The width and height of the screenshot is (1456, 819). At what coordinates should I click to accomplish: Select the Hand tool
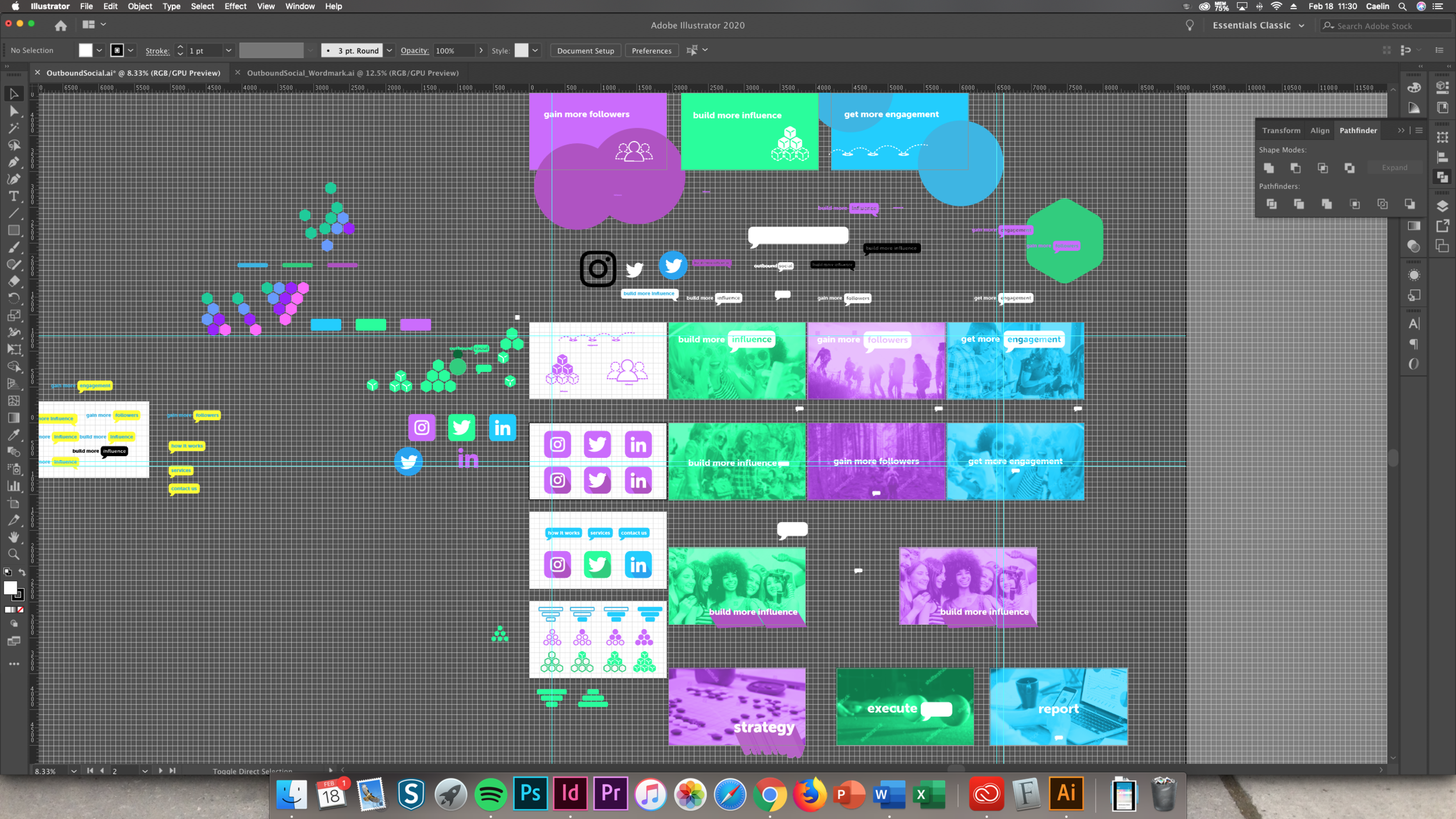click(13, 537)
